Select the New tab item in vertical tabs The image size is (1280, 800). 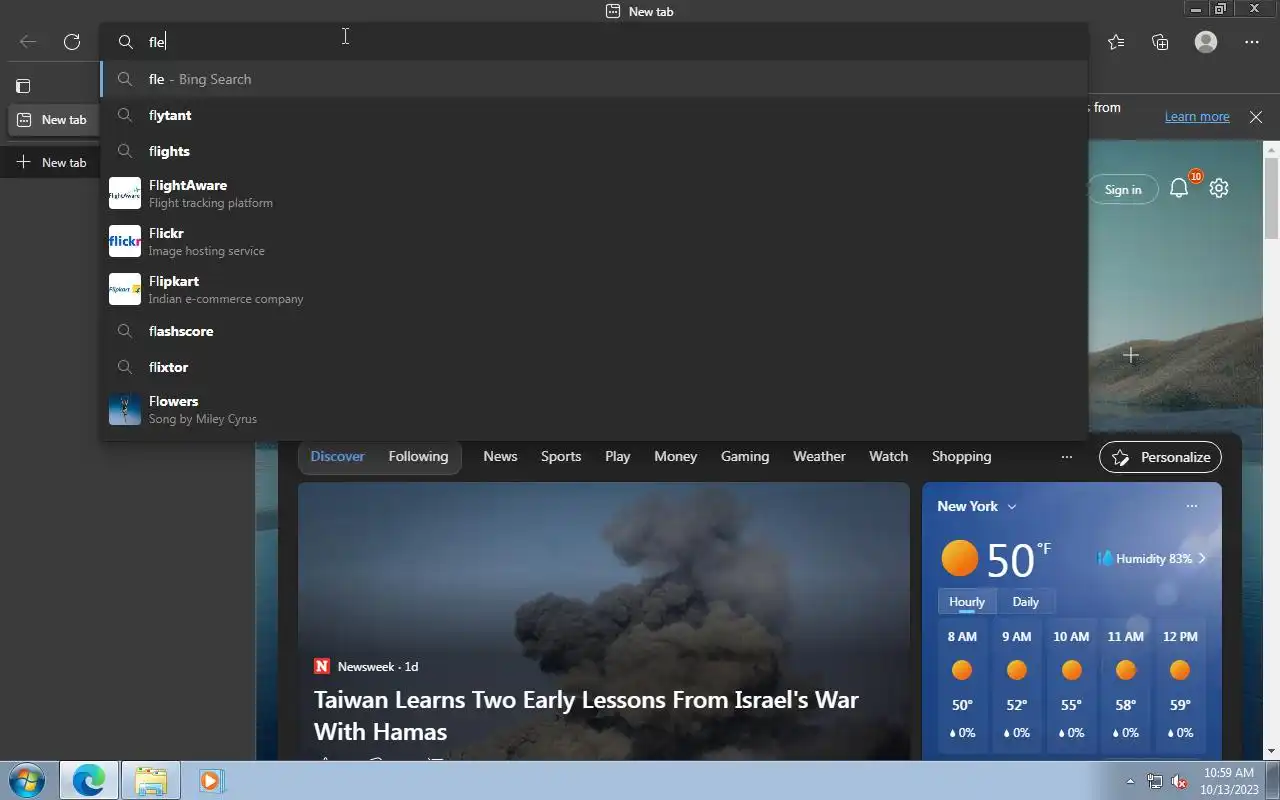click(x=52, y=120)
